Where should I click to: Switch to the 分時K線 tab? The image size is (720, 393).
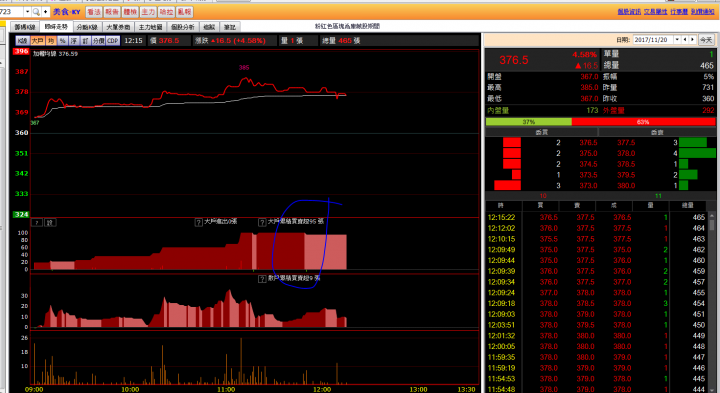(x=87, y=27)
